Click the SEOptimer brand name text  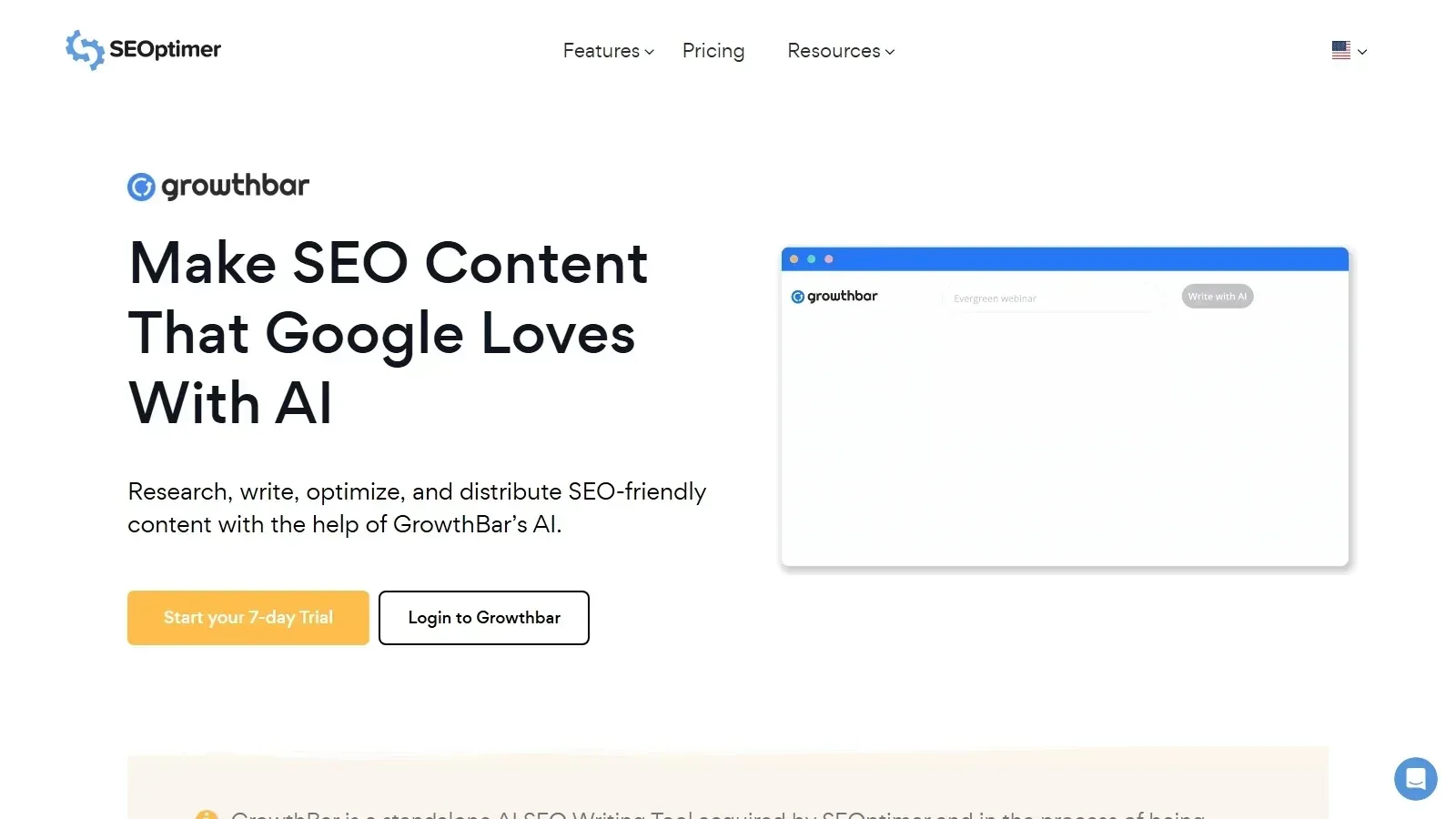click(x=165, y=49)
